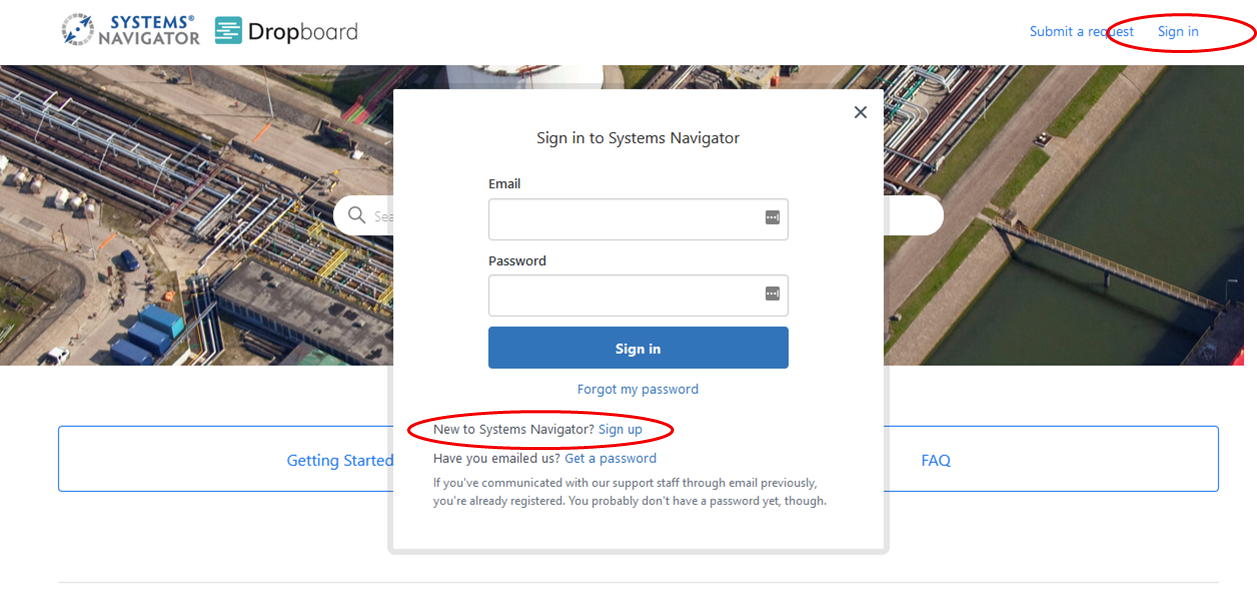Select the Dropboard logo icon
This screenshot has width=1257, height=598.
point(229,31)
